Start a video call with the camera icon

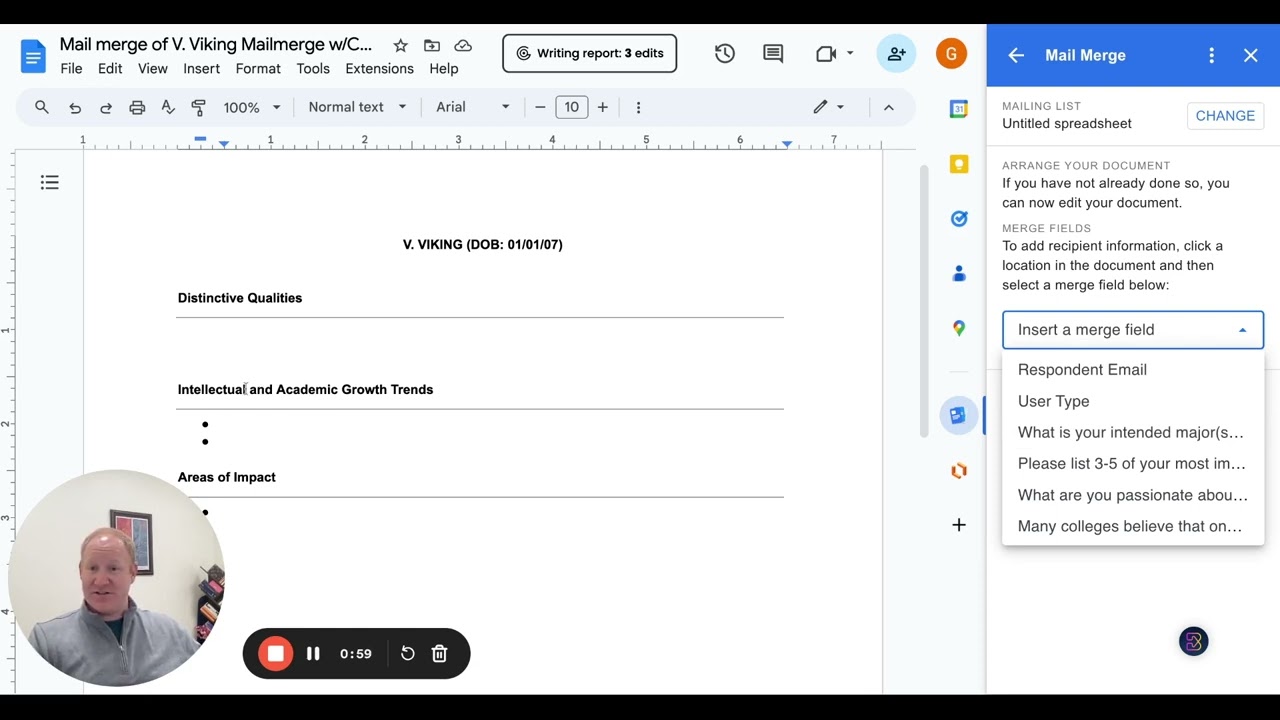[826, 54]
